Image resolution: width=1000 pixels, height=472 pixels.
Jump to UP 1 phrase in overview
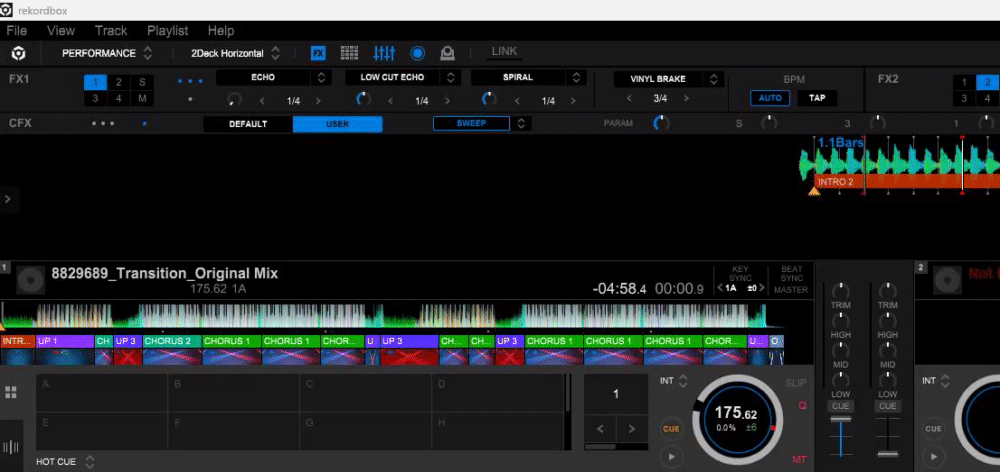tap(65, 341)
